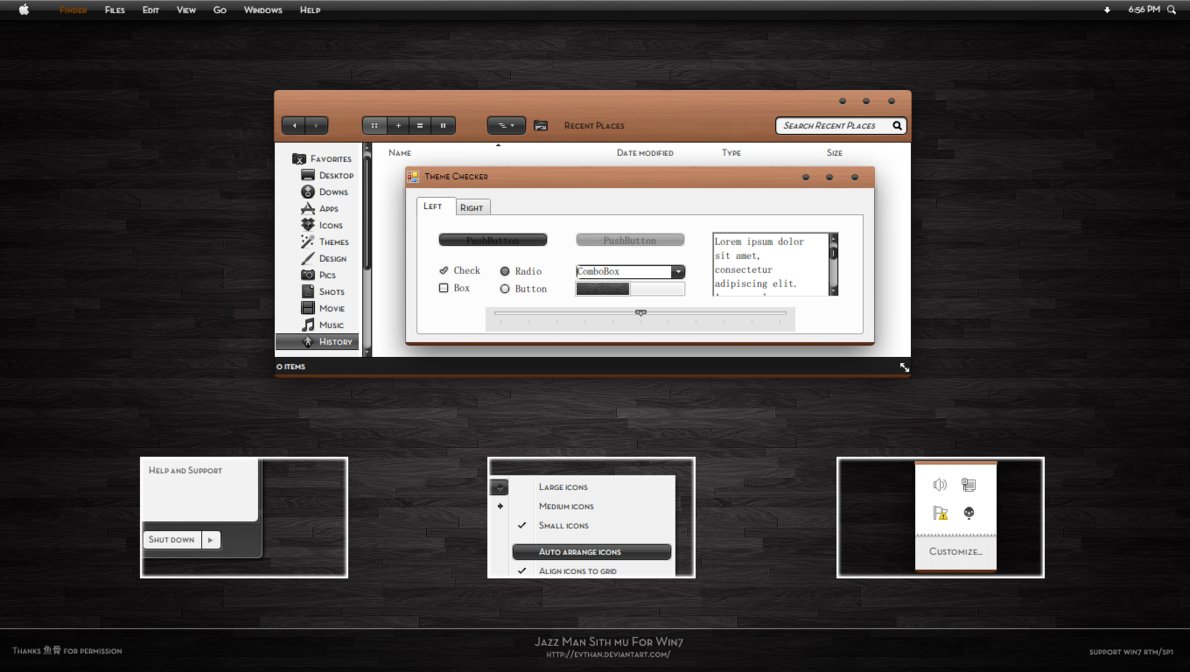Image resolution: width=1190 pixels, height=672 pixels.
Task: Select the Themes sidebar item
Action: pyautogui.click(x=333, y=242)
